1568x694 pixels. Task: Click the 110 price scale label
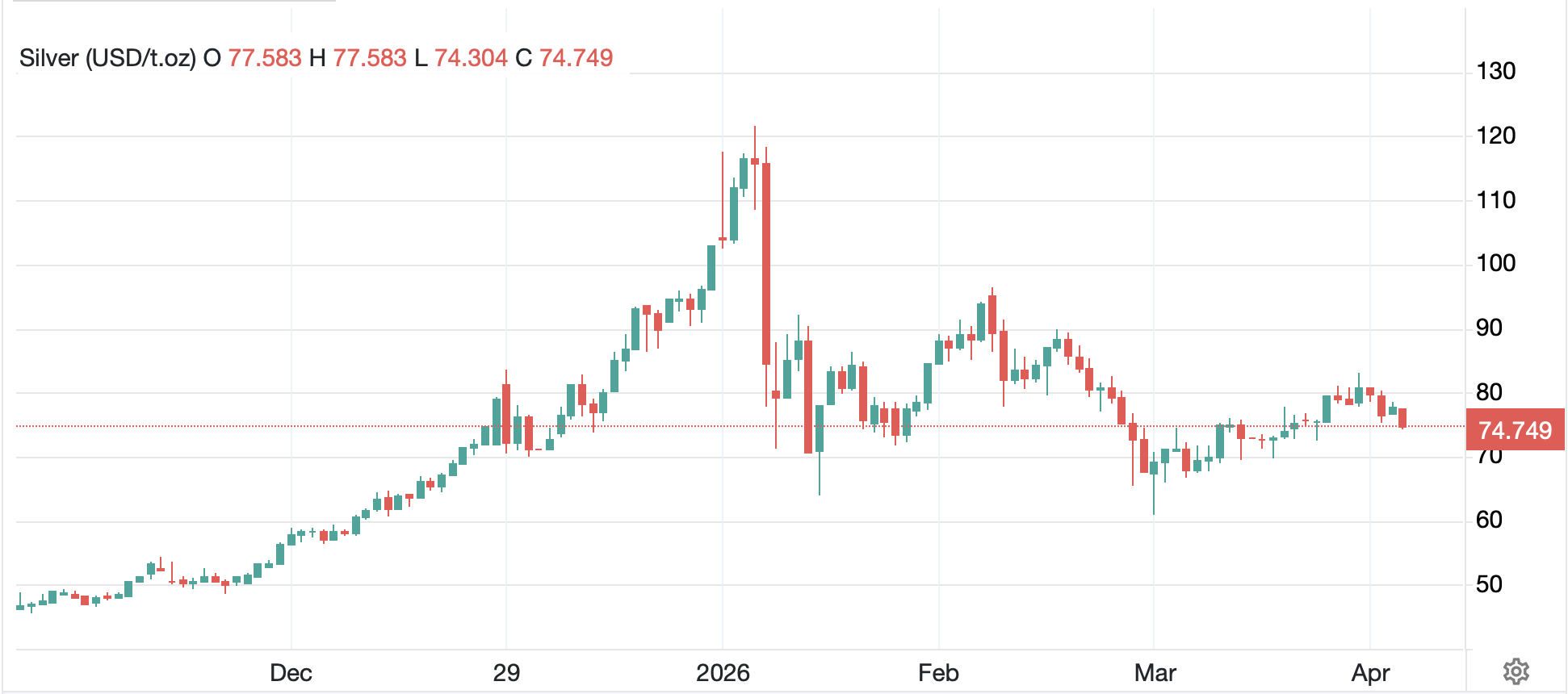click(x=1495, y=200)
